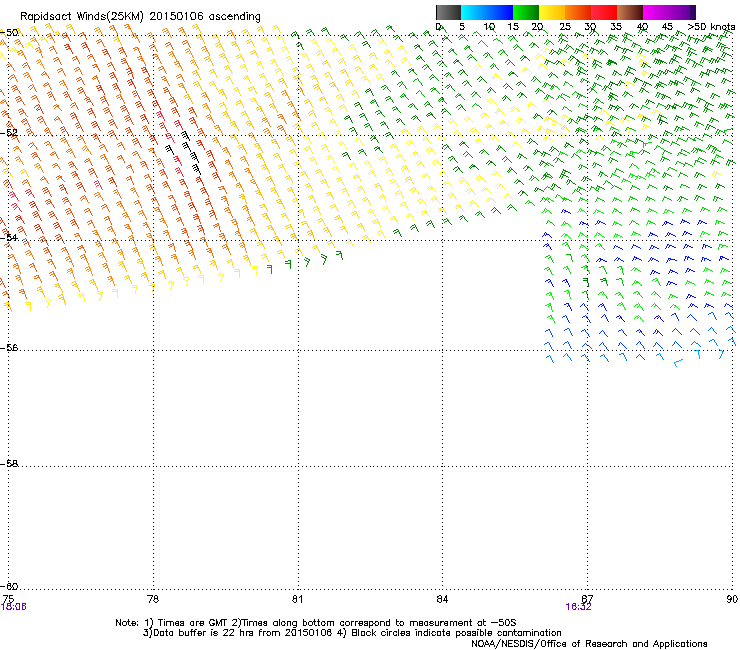Click the cluster of black wind barbs

(x=184, y=152)
